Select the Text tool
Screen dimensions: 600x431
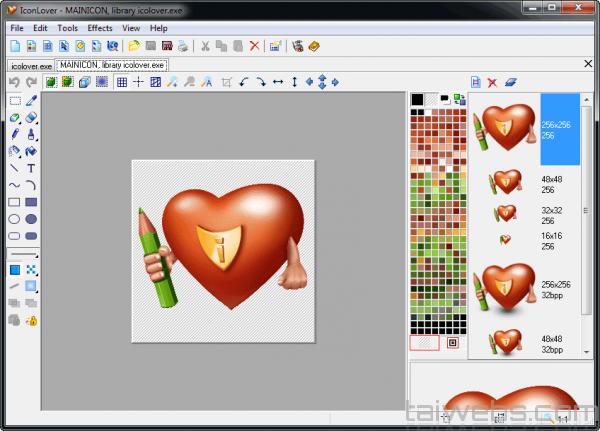(31, 168)
